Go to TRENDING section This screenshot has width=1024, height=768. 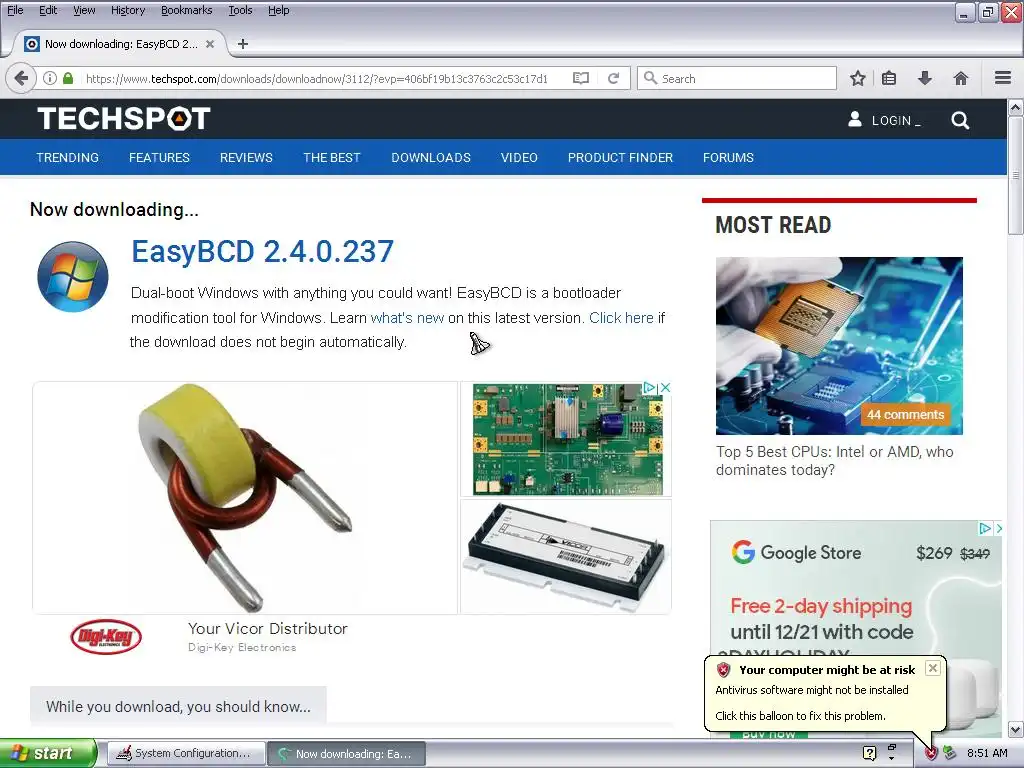(68, 157)
